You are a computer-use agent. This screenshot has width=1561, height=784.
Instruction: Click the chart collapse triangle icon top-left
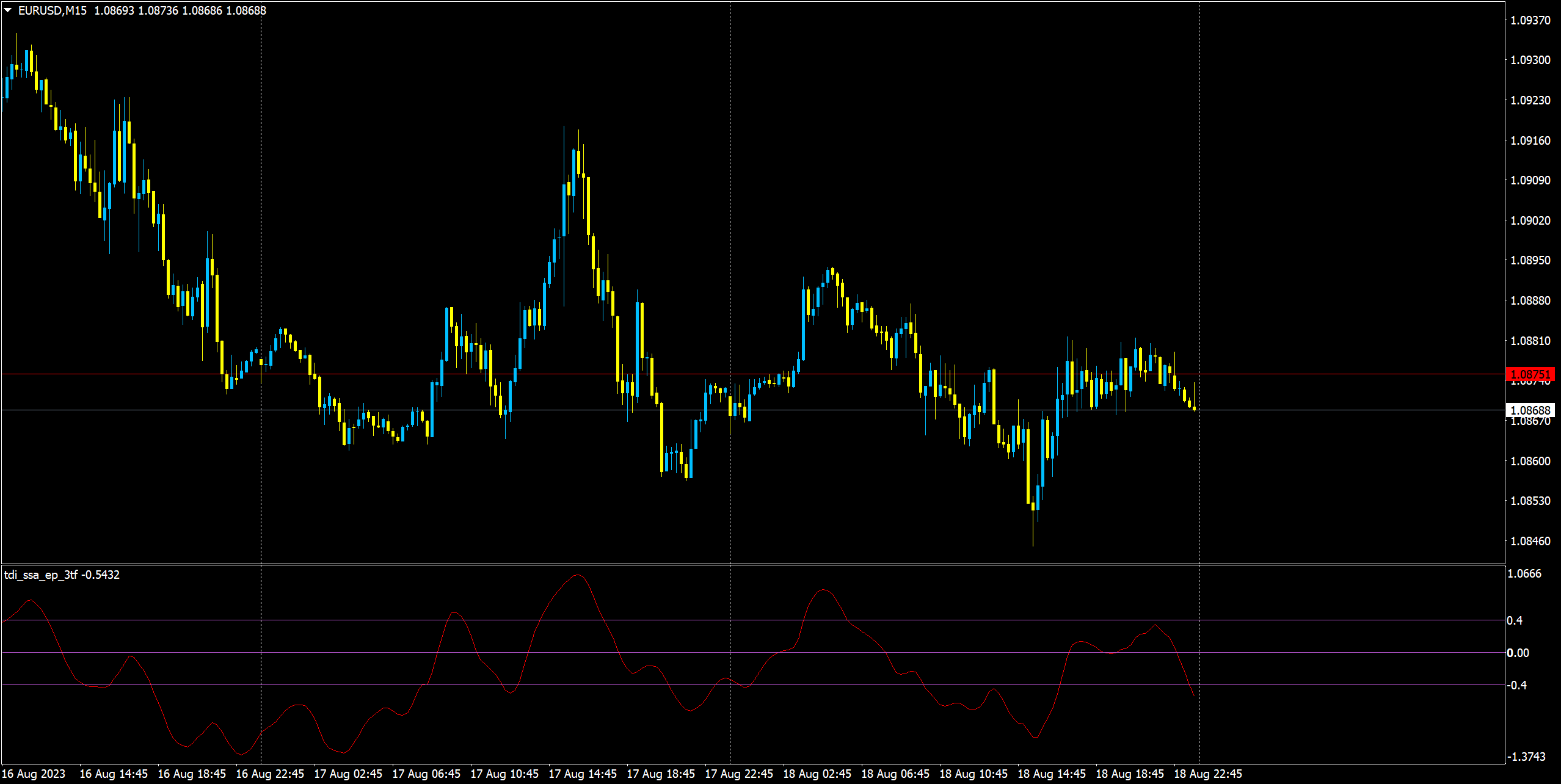coord(6,10)
